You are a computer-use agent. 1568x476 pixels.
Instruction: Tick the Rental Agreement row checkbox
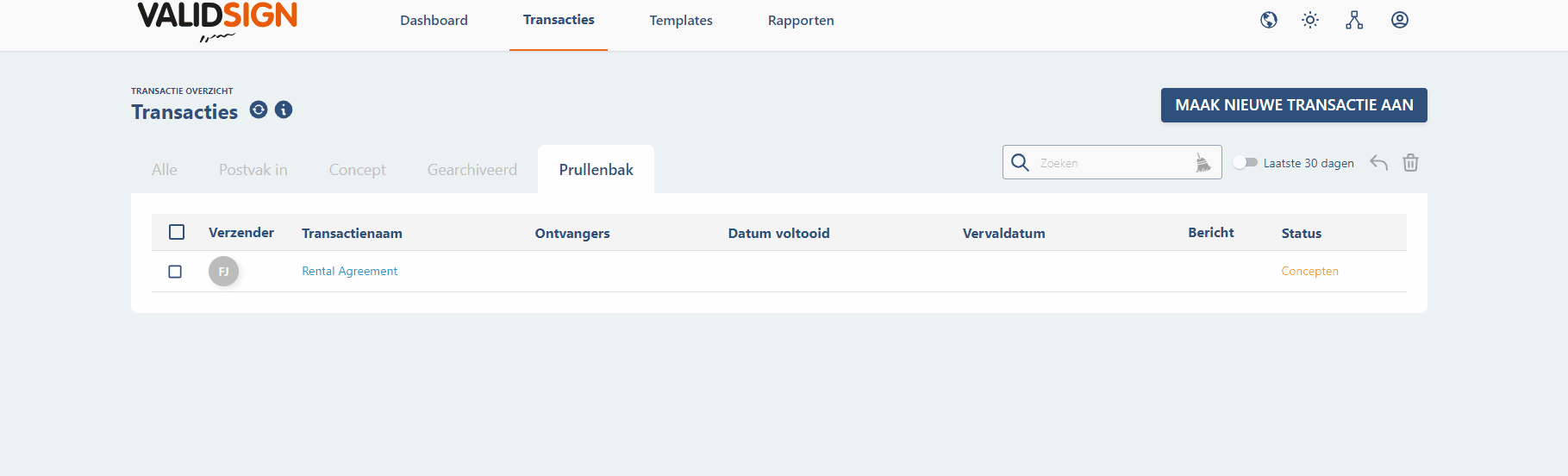(175, 272)
